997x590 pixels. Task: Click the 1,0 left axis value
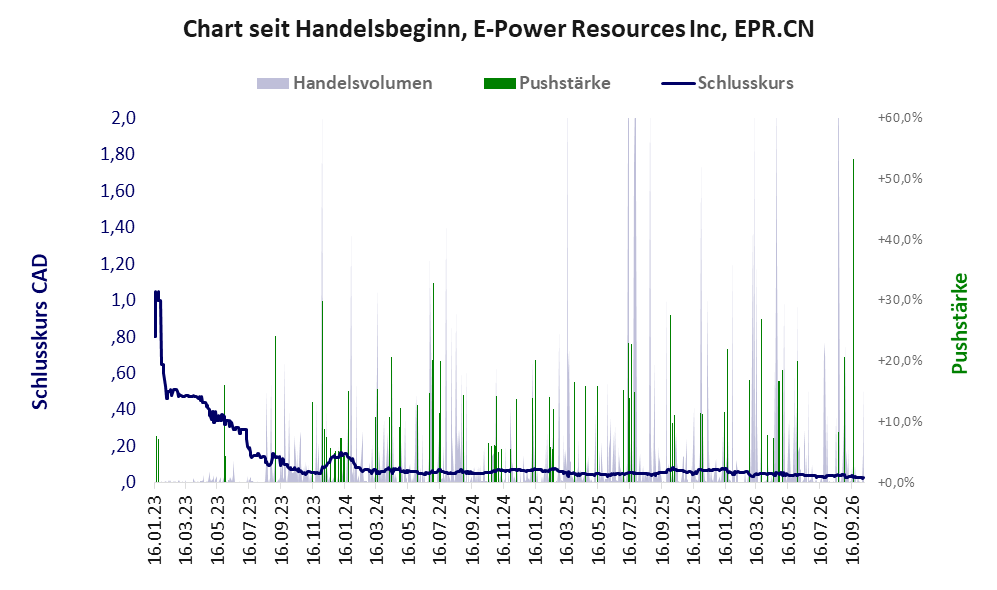click(123, 300)
